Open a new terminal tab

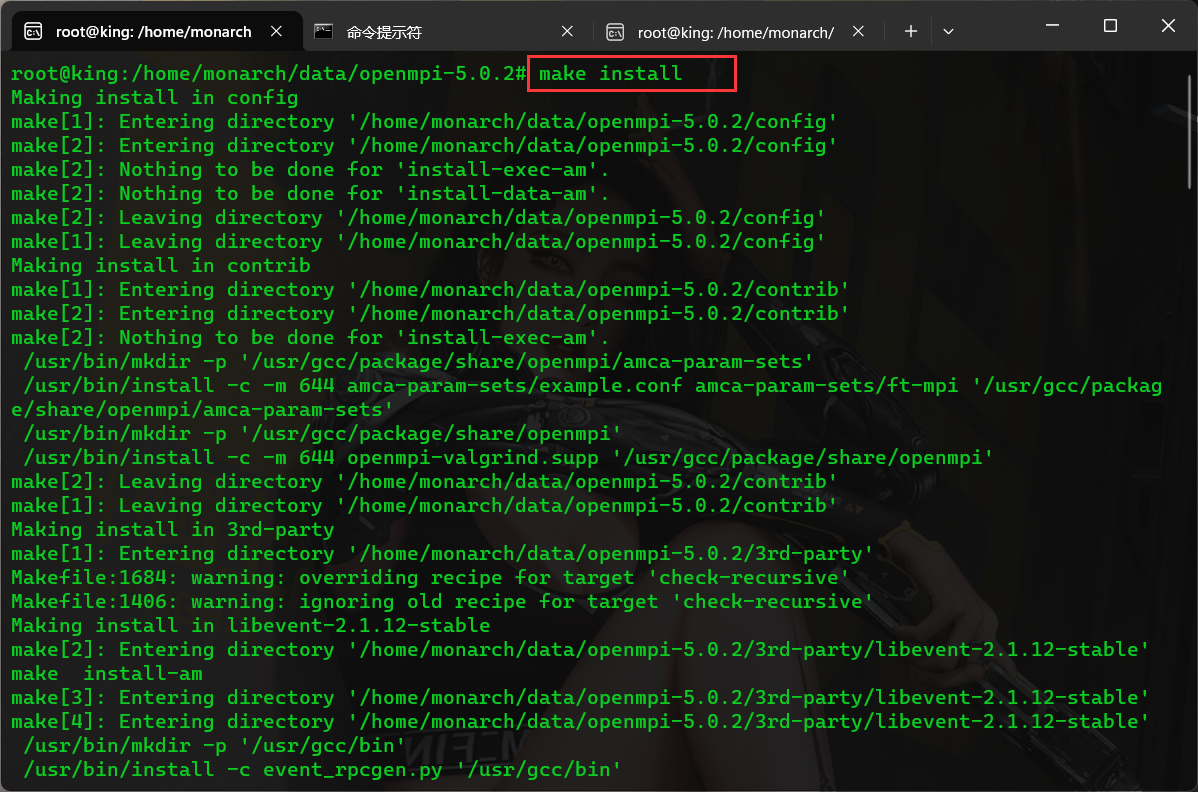pos(911,31)
